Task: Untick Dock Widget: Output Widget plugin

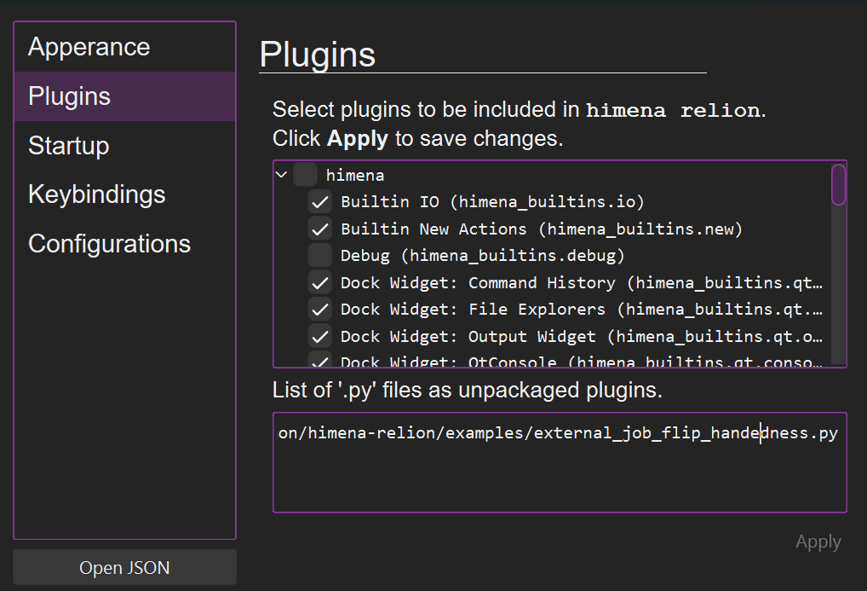Action: pos(320,337)
